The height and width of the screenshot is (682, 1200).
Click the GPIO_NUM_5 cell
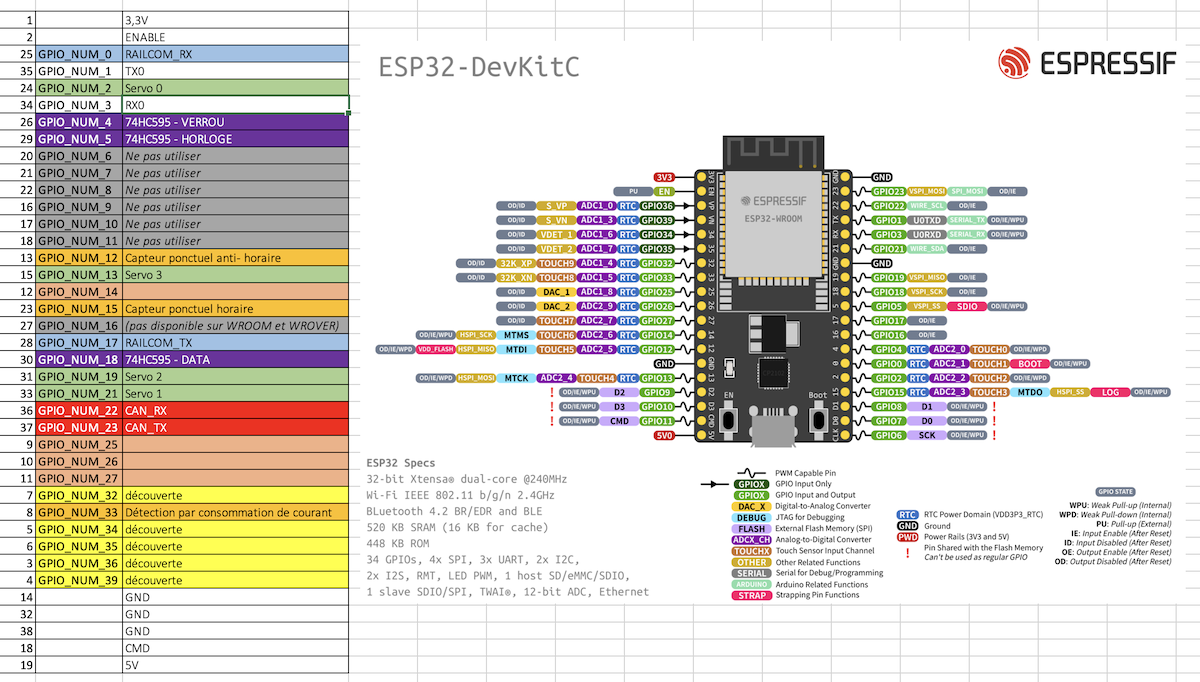click(79, 139)
